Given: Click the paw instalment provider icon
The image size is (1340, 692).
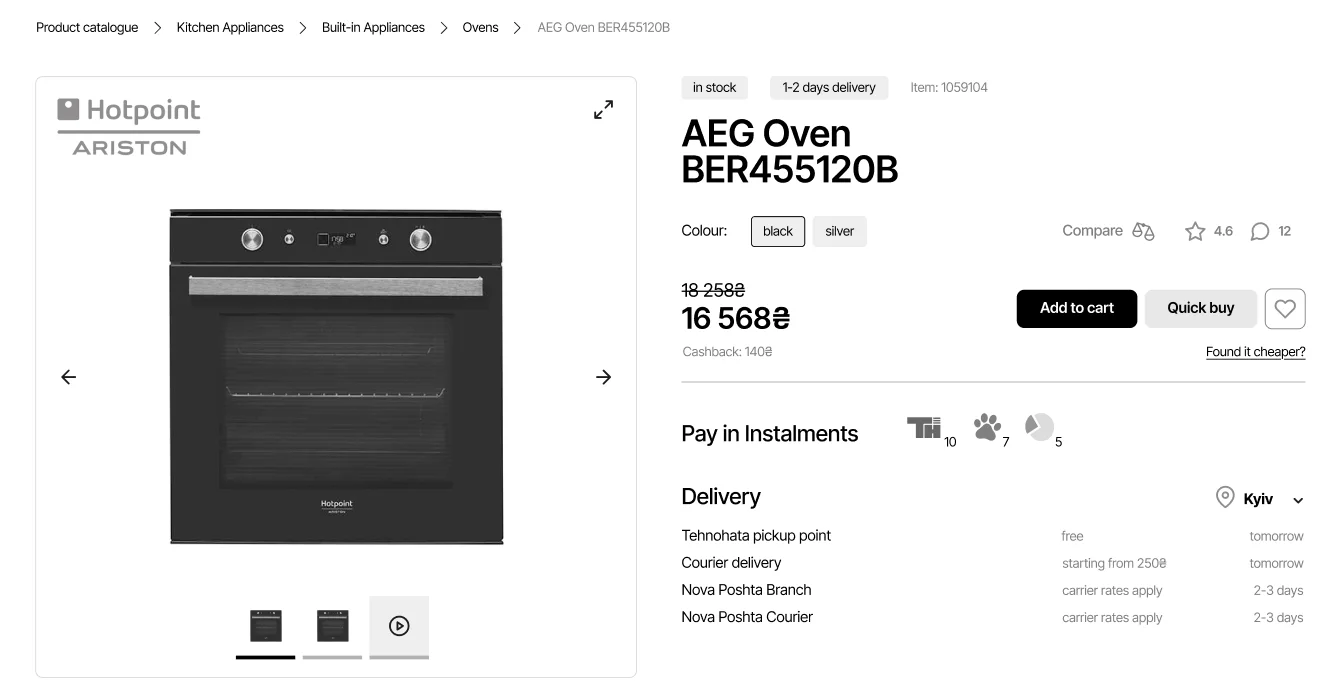Looking at the screenshot, I should tap(986, 428).
